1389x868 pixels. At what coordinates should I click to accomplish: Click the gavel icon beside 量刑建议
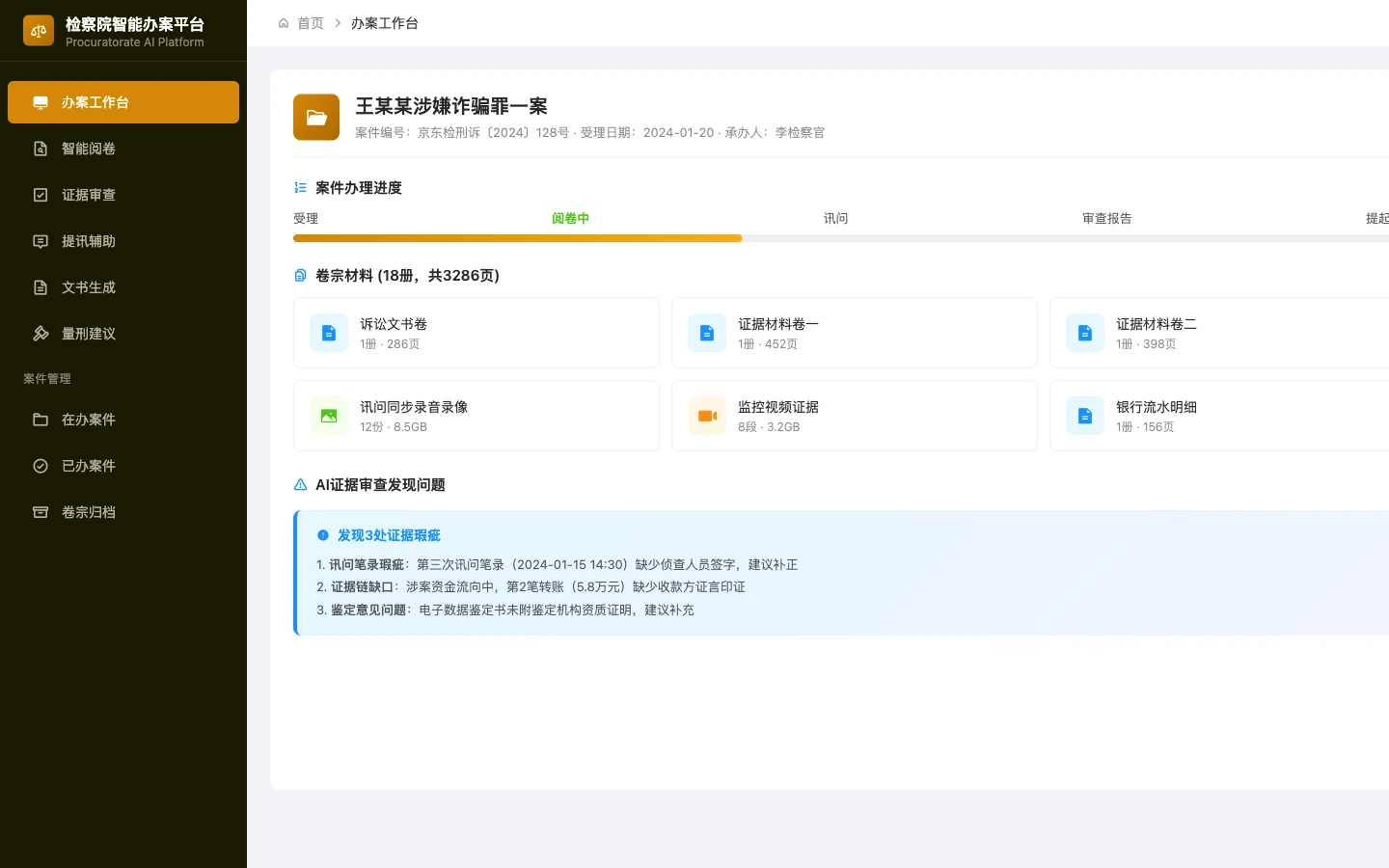41,334
